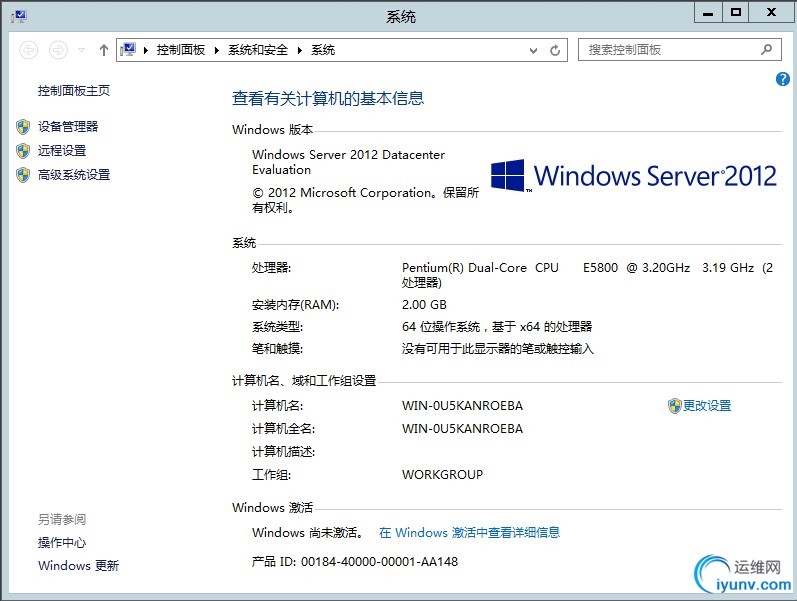Expand the chevron before 系统 breadcrumb
Screen dimensions: 797x601
[x=300, y=50]
